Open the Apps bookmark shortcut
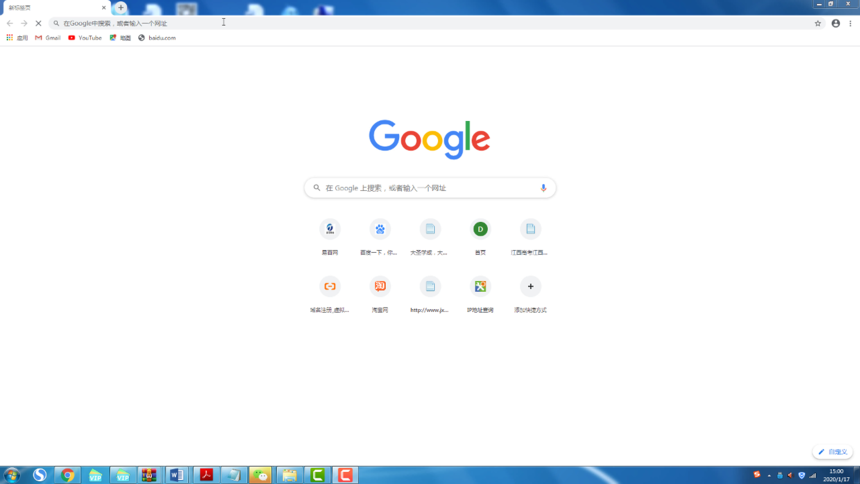860x484 pixels. click(17, 38)
